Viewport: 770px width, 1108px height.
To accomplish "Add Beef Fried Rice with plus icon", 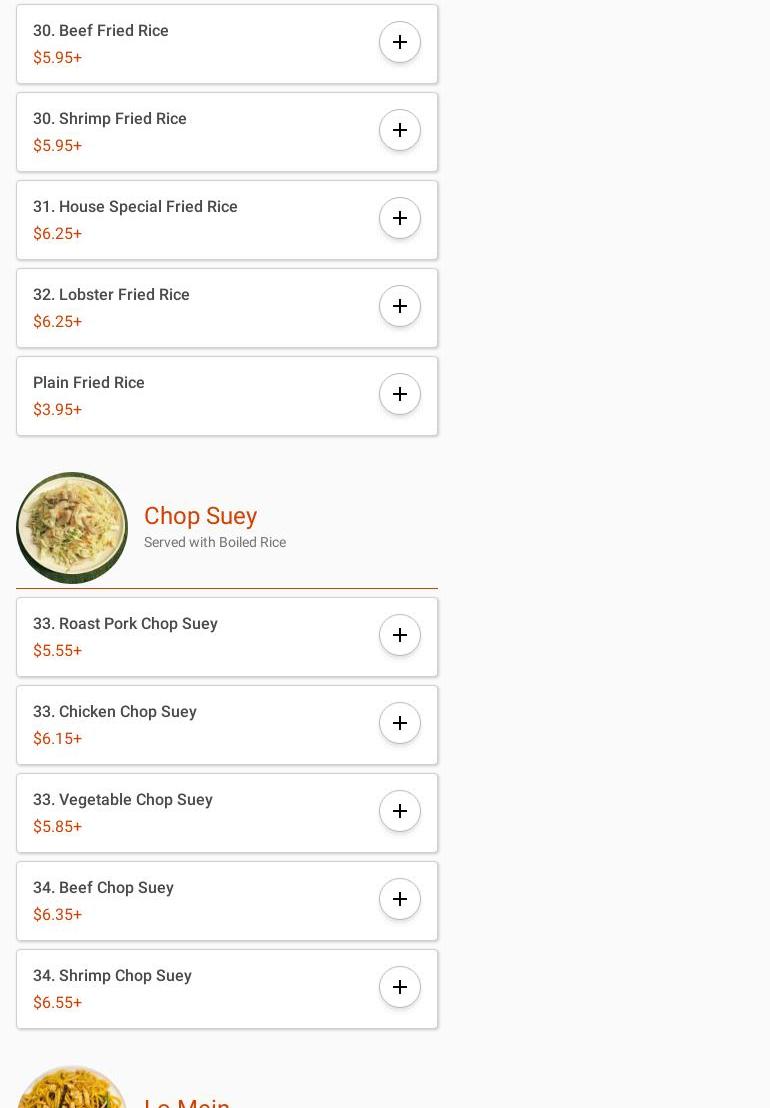I will 400,42.
